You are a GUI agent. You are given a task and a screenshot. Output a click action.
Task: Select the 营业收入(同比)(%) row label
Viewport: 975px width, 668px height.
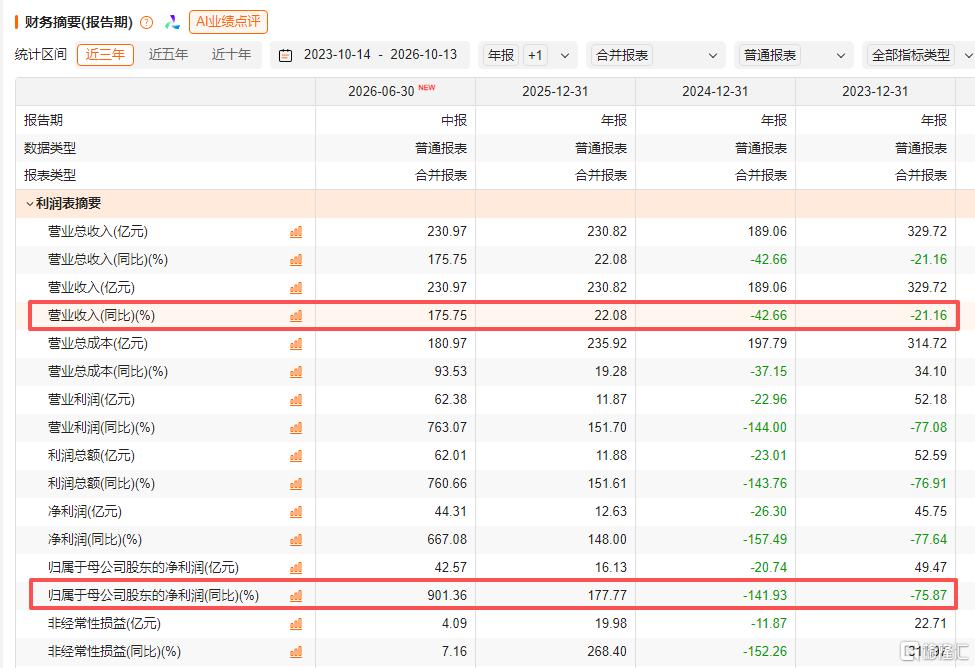tap(101, 315)
